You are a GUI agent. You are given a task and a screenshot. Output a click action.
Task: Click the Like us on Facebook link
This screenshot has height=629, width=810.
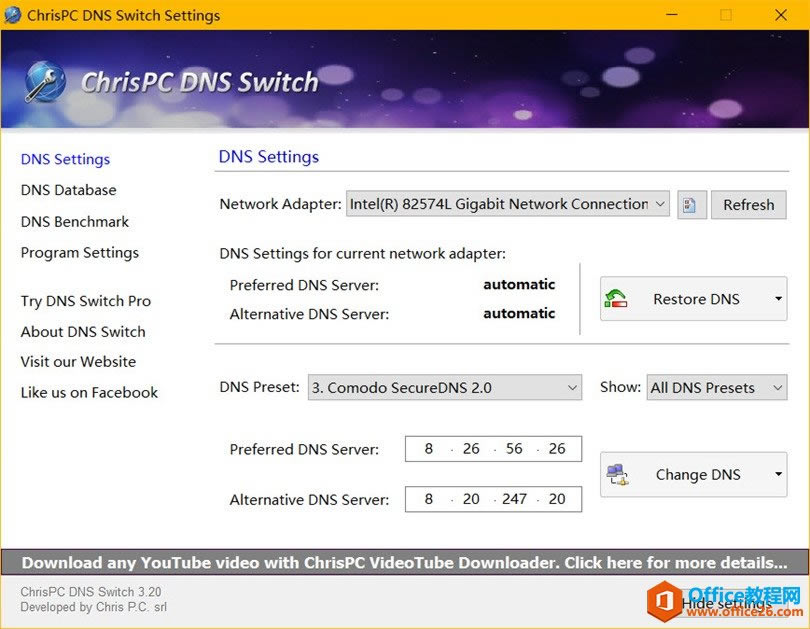89,392
